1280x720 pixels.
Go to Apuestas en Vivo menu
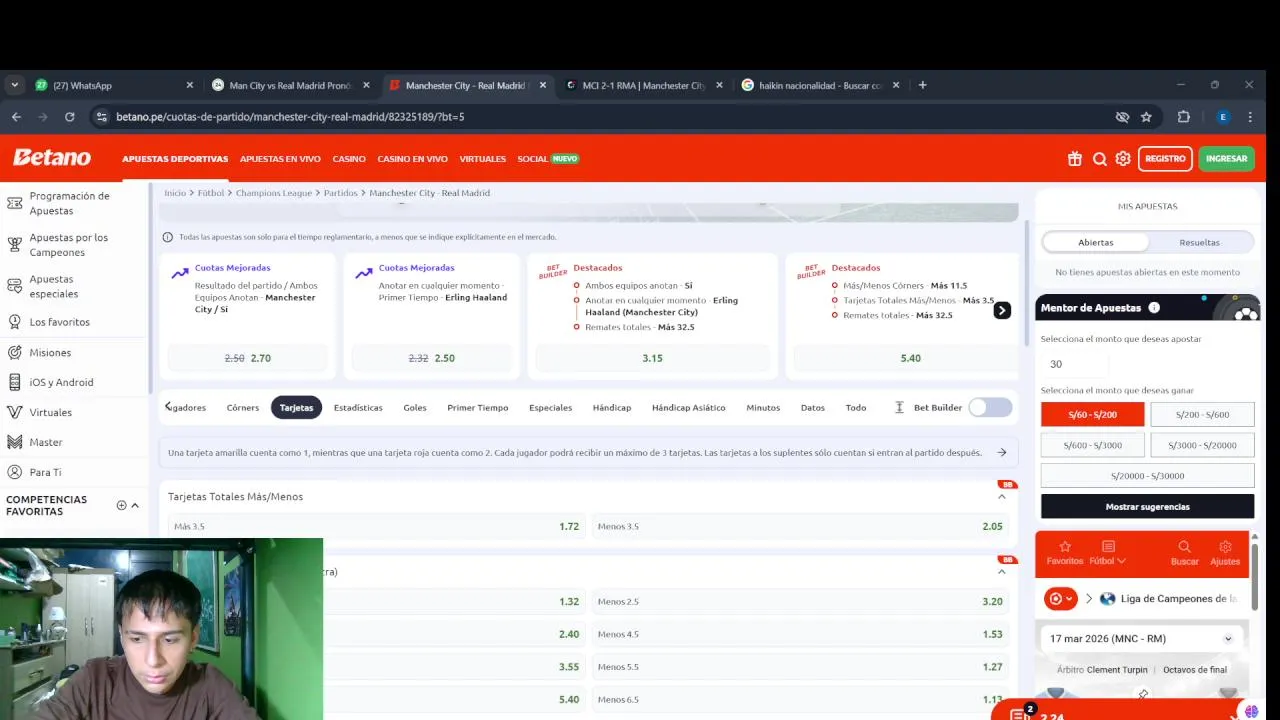coord(280,159)
